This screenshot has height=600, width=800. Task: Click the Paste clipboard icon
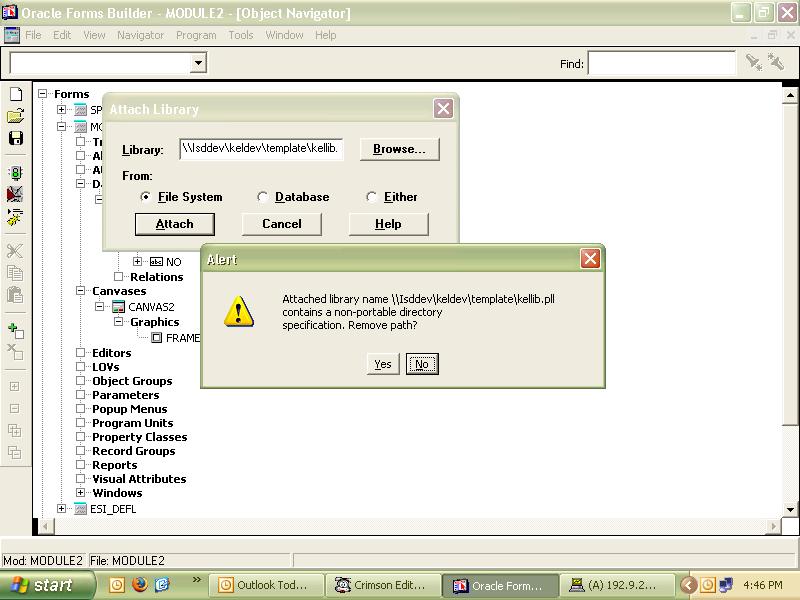tap(15, 295)
